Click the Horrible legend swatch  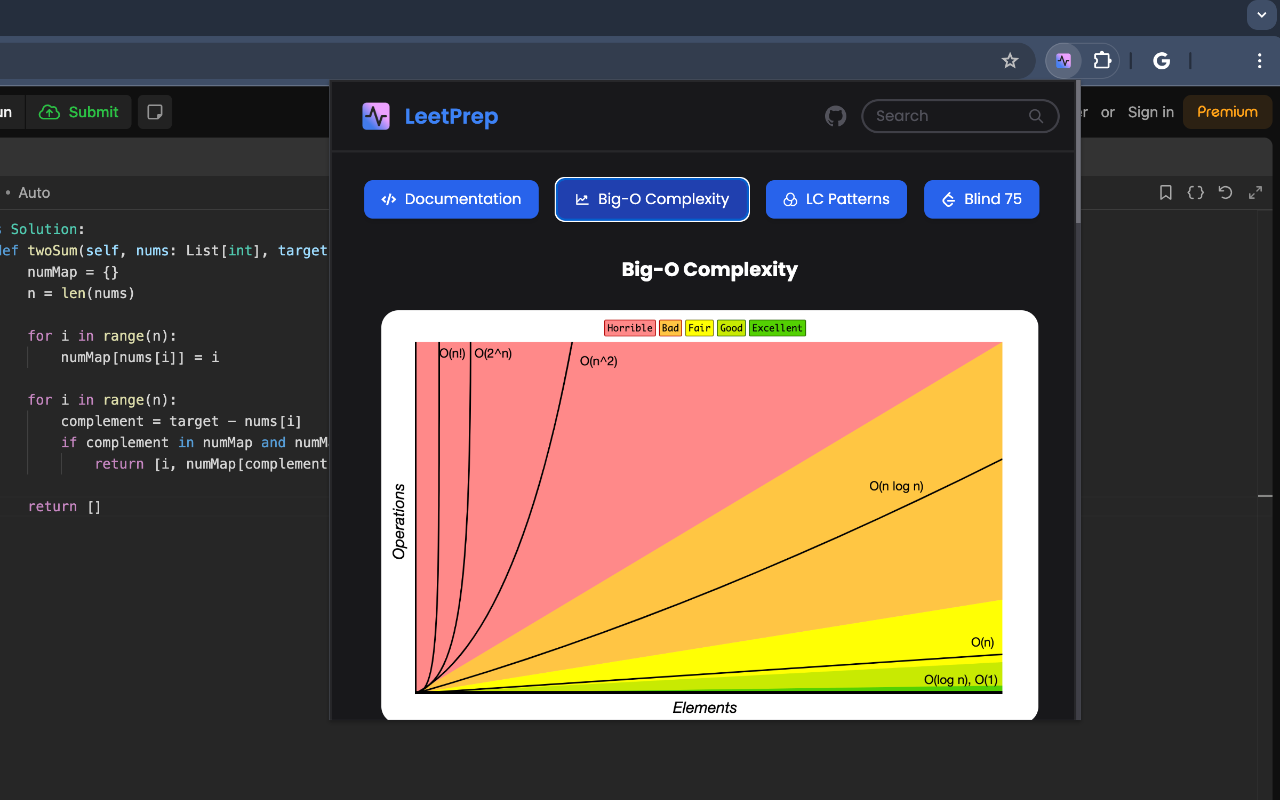point(630,328)
